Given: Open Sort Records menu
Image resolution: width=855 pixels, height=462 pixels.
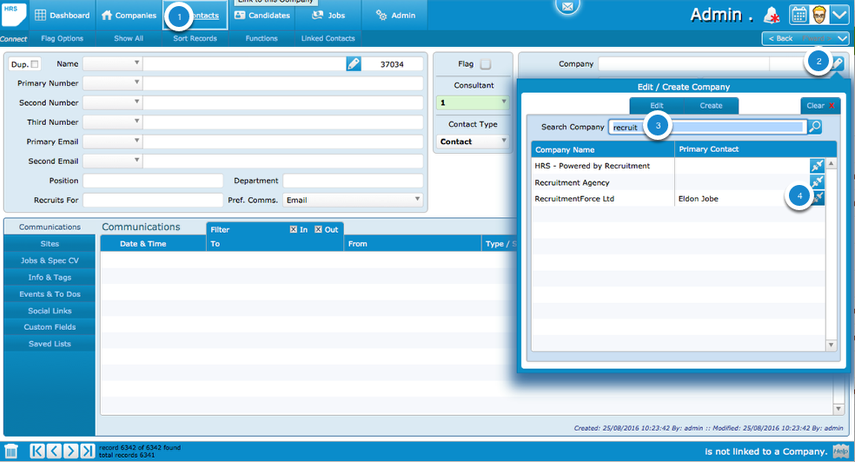Looking at the screenshot, I should pyautogui.click(x=195, y=38).
